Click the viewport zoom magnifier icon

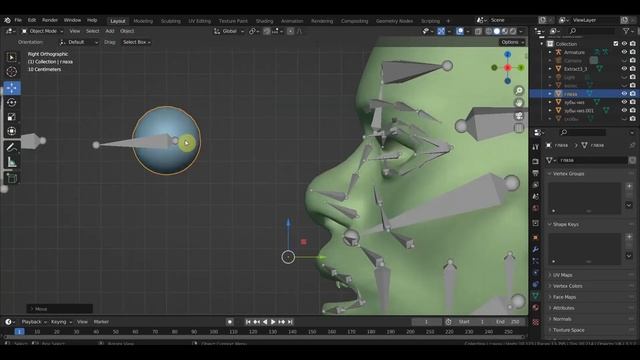[519, 91]
